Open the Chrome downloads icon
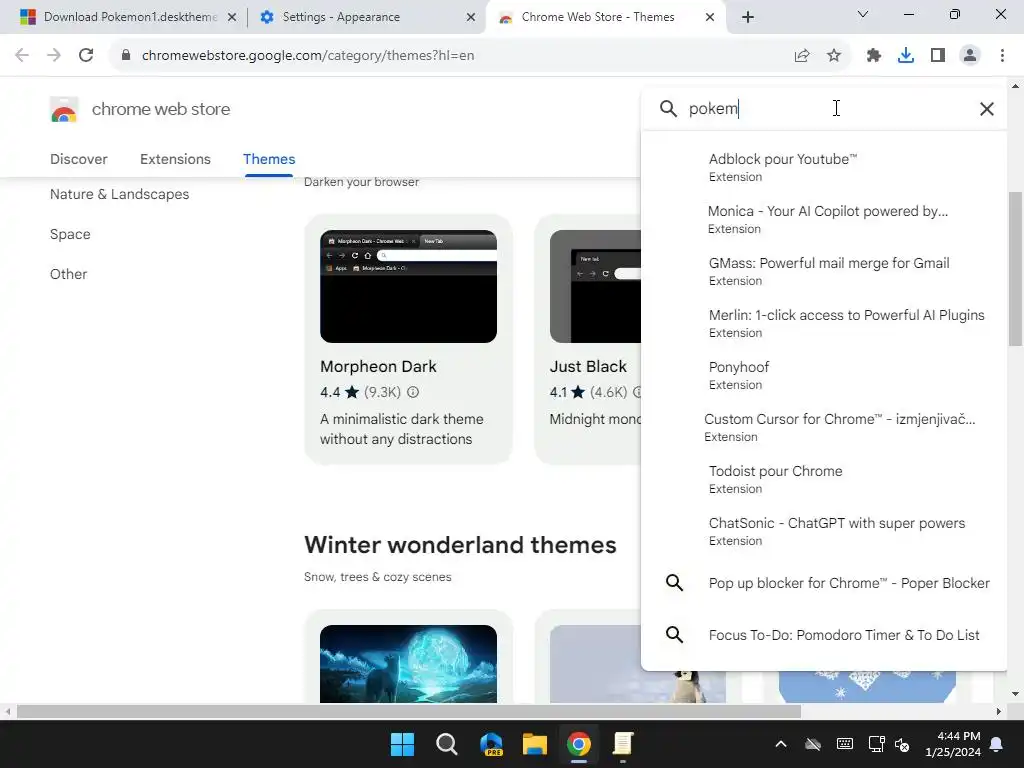Image resolution: width=1024 pixels, height=768 pixels. click(906, 56)
